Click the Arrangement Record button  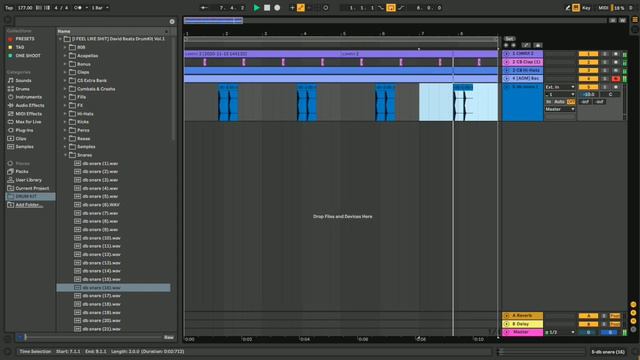(277, 8)
